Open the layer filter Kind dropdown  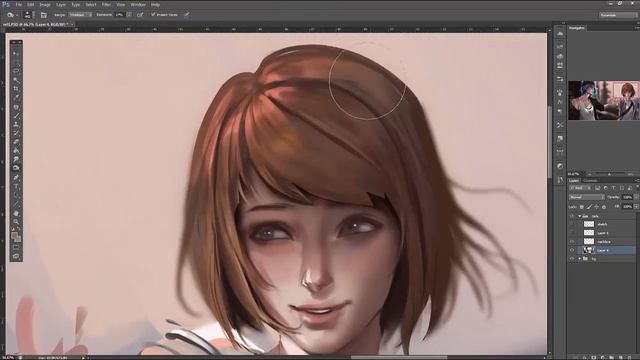click(x=580, y=188)
